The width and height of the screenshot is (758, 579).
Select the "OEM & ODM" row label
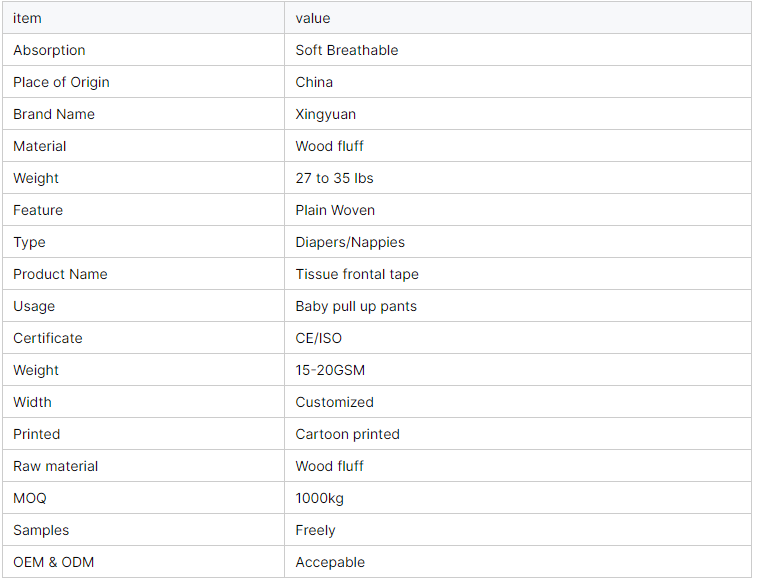point(53,562)
